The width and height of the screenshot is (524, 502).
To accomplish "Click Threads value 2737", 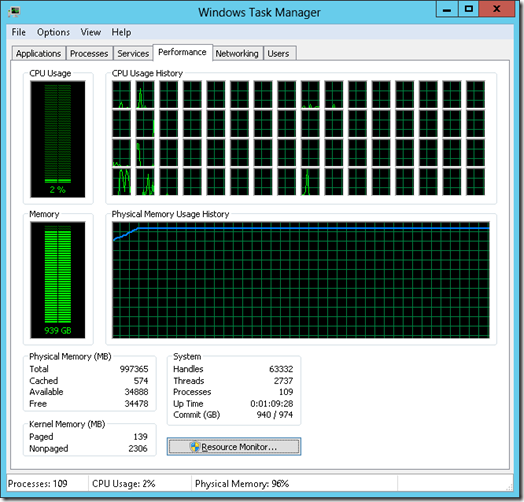I will tap(283, 381).
